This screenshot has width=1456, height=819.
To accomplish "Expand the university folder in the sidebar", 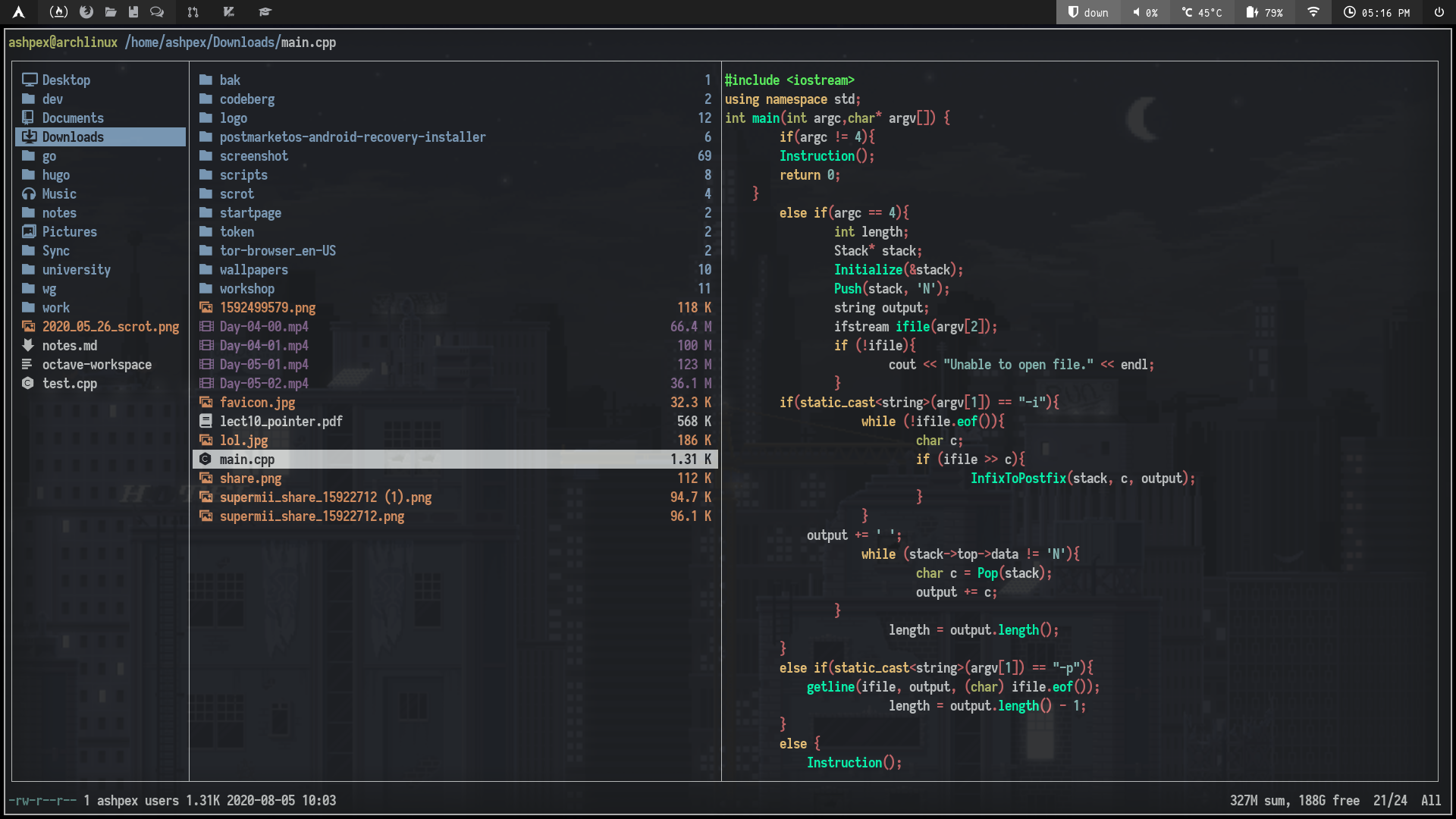I will click(76, 269).
